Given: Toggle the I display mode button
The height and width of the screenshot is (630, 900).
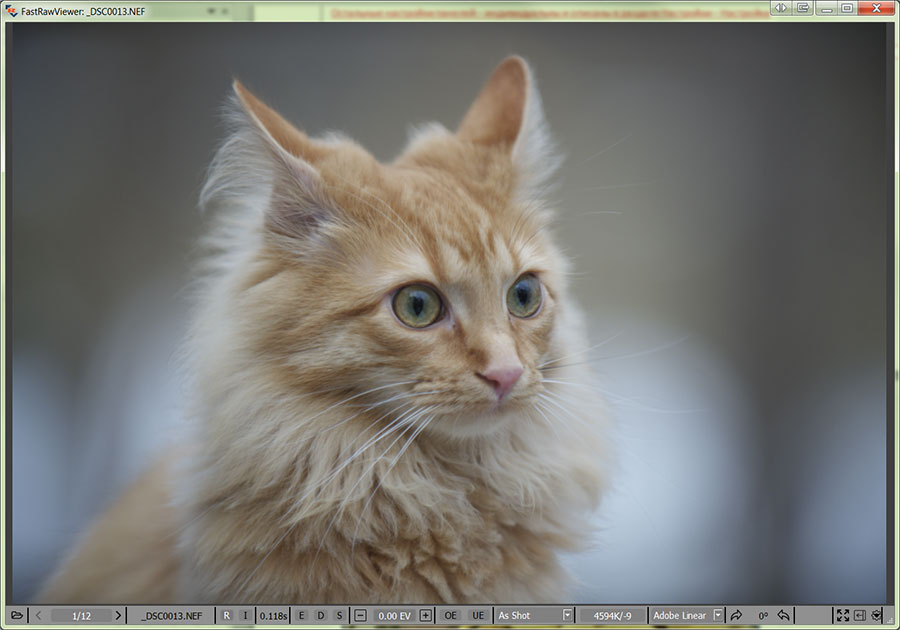Looking at the screenshot, I should (x=244, y=615).
